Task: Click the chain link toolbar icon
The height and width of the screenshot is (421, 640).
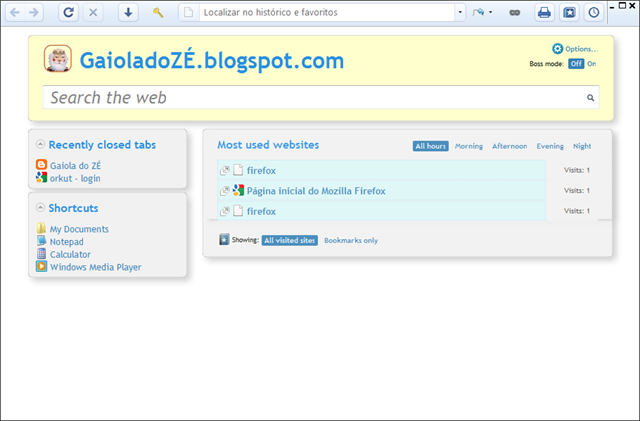Action: (515, 13)
